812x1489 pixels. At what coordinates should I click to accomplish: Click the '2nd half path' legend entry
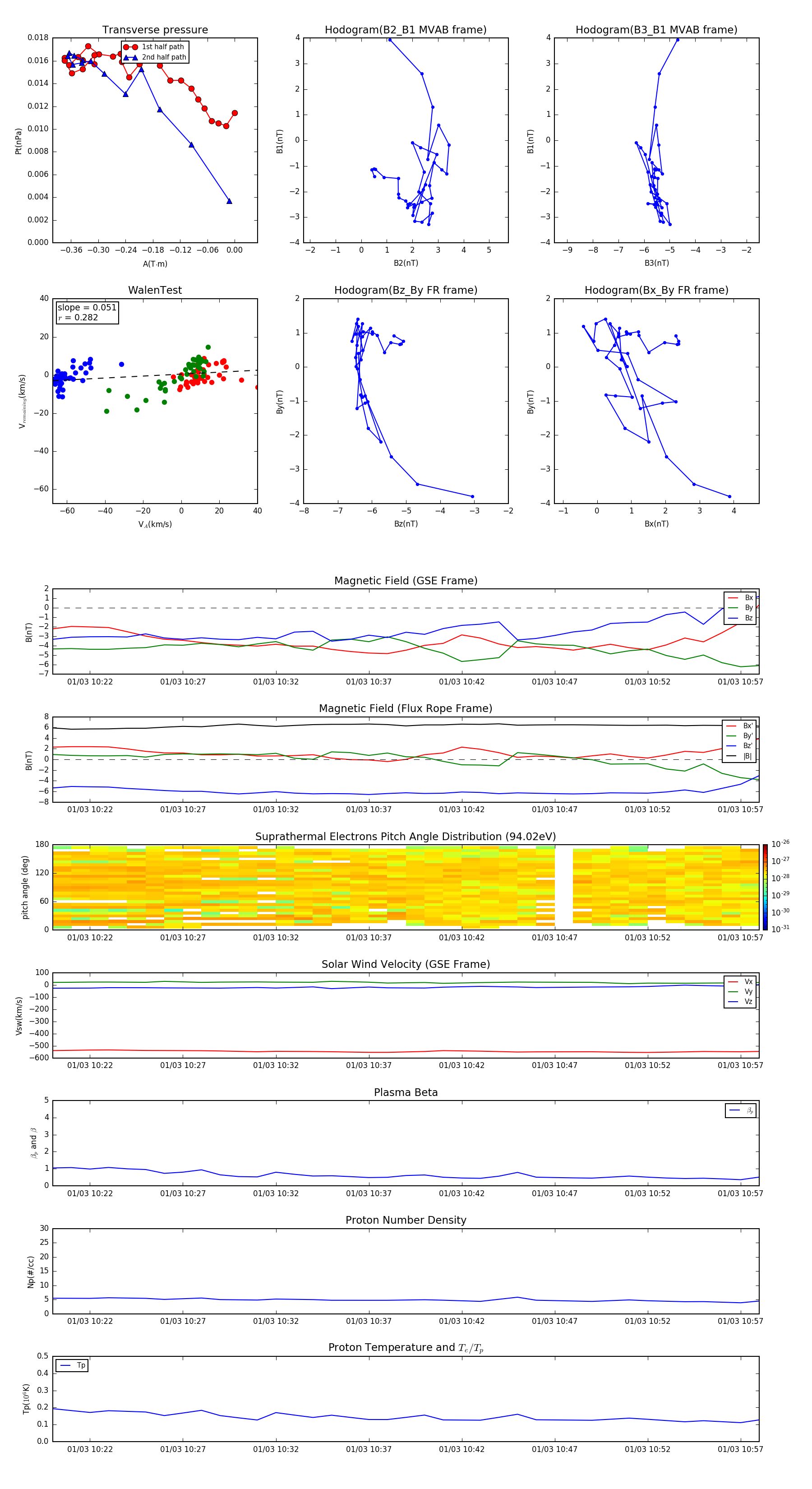coord(155,57)
